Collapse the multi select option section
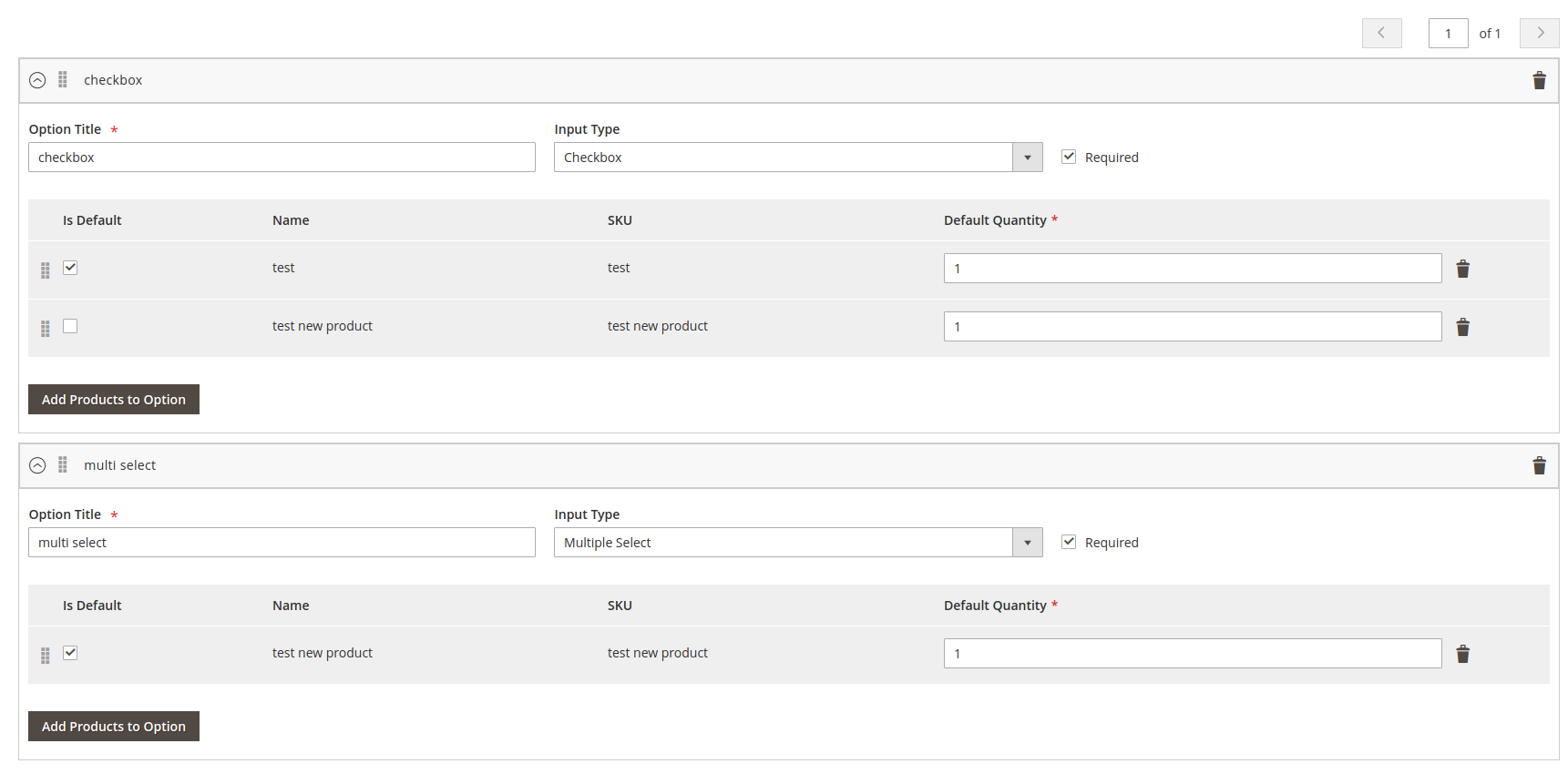 pyautogui.click(x=37, y=465)
